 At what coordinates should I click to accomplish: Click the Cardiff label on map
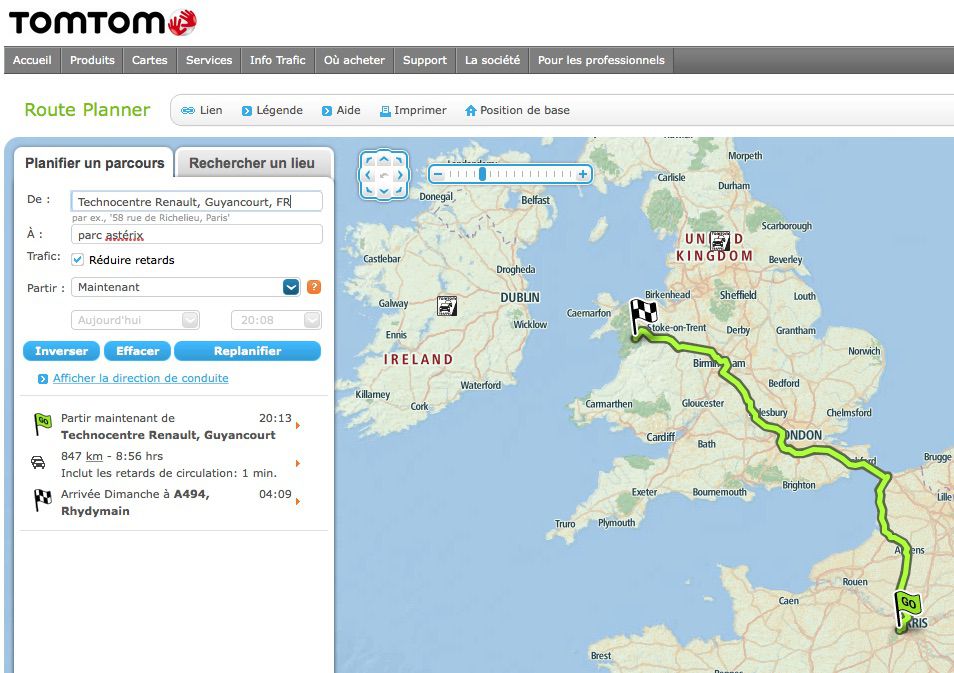click(x=661, y=437)
